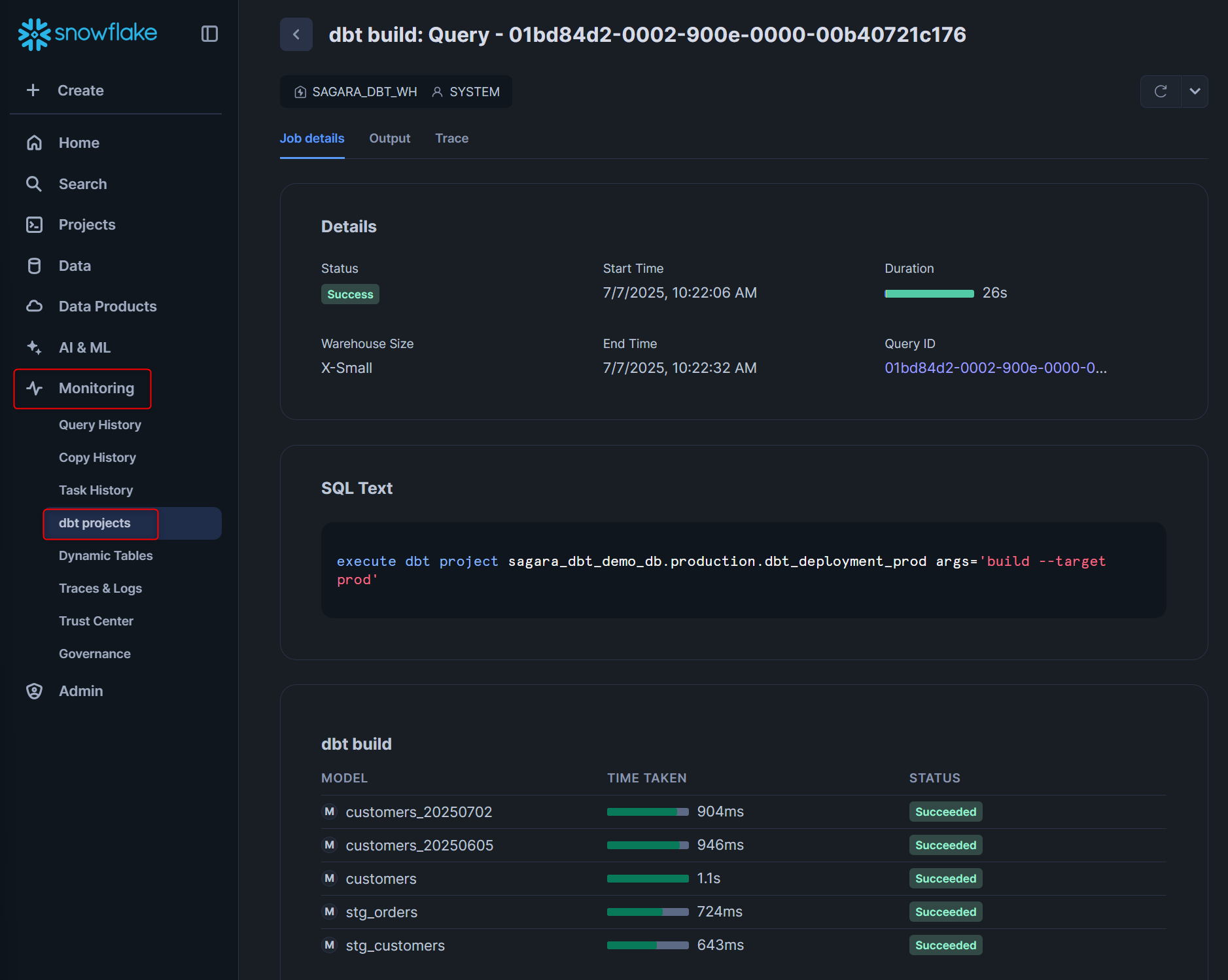Open Traces & Logs

(101, 588)
